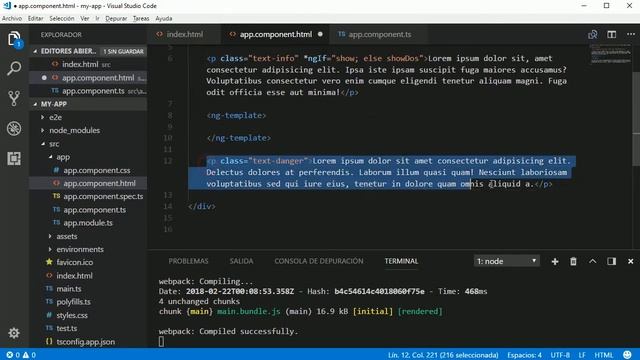Open the 1: node terminal dropdown
This screenshot has width=640, height=360.
[507, 261]
